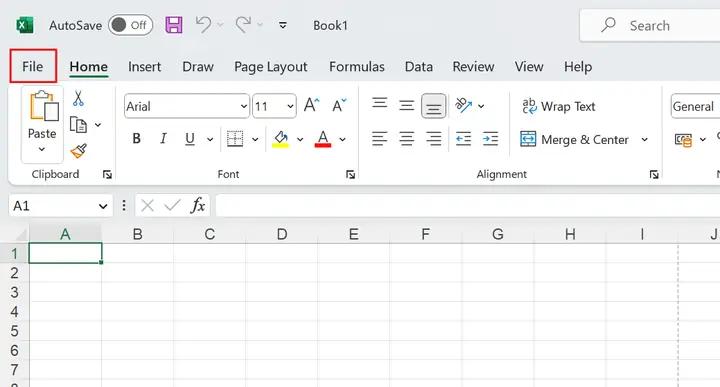Click the Accounting Number Format icon
Viewport: 720px width, 387px height.
pos(683,140)
